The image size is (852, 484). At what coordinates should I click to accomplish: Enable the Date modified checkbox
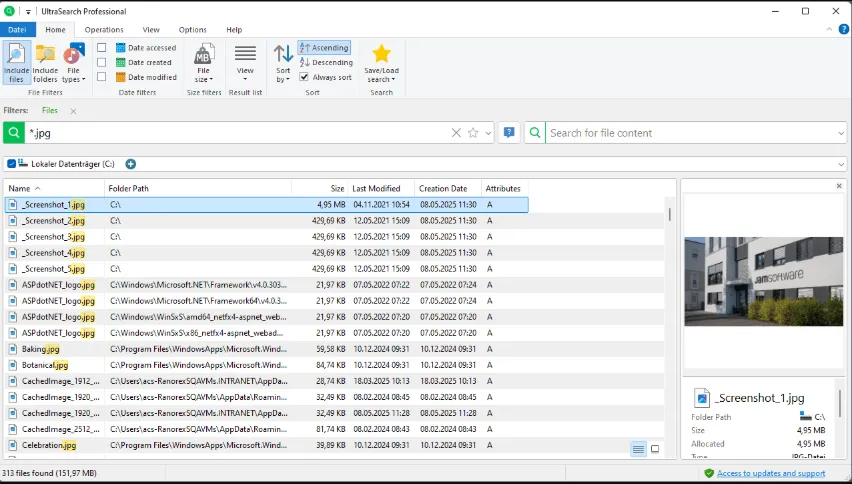click(102, 77)
